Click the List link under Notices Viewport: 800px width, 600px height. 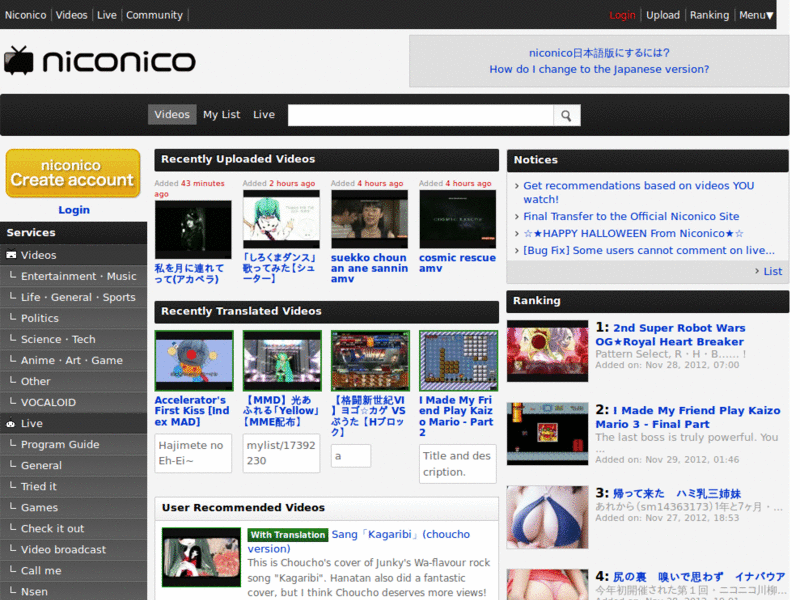[772, 271]
